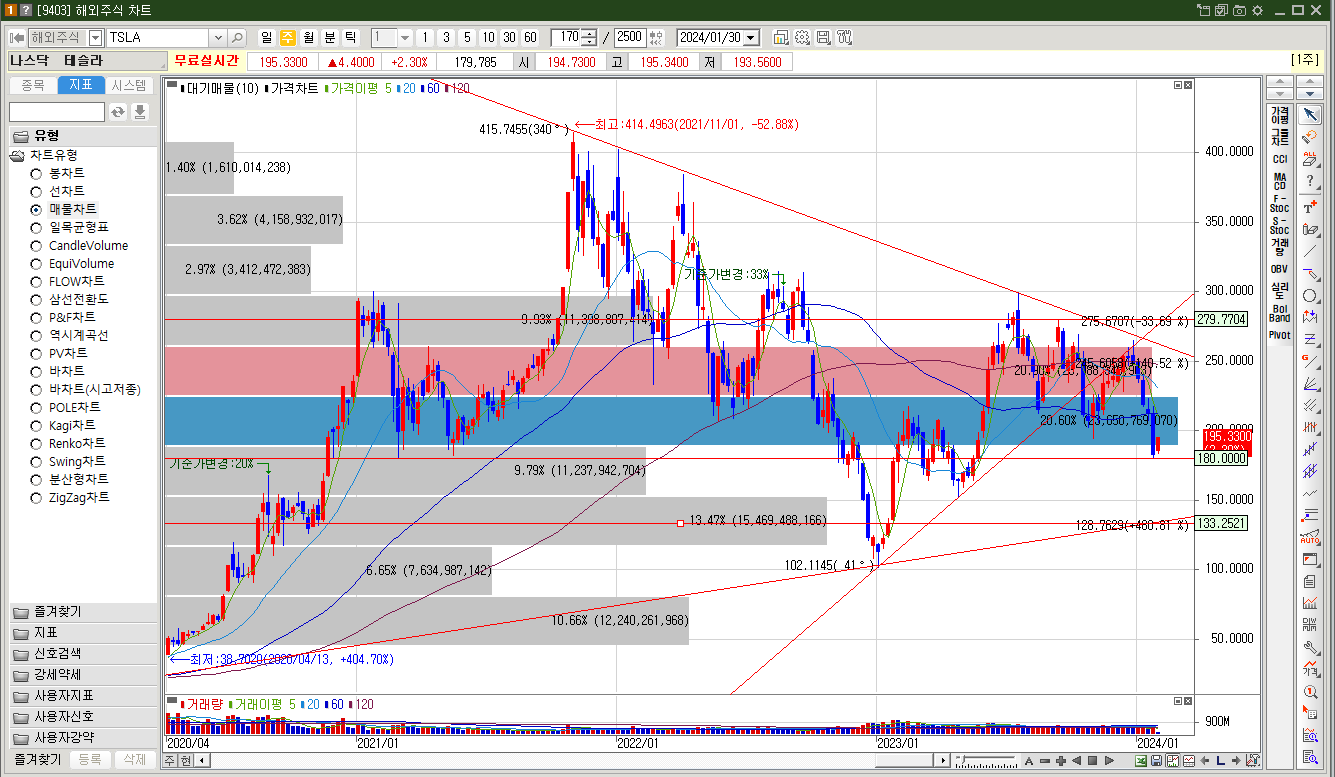Expand the 강세약세 folder section
Screen dimensions: 1335x777
[x=82, y=675]
